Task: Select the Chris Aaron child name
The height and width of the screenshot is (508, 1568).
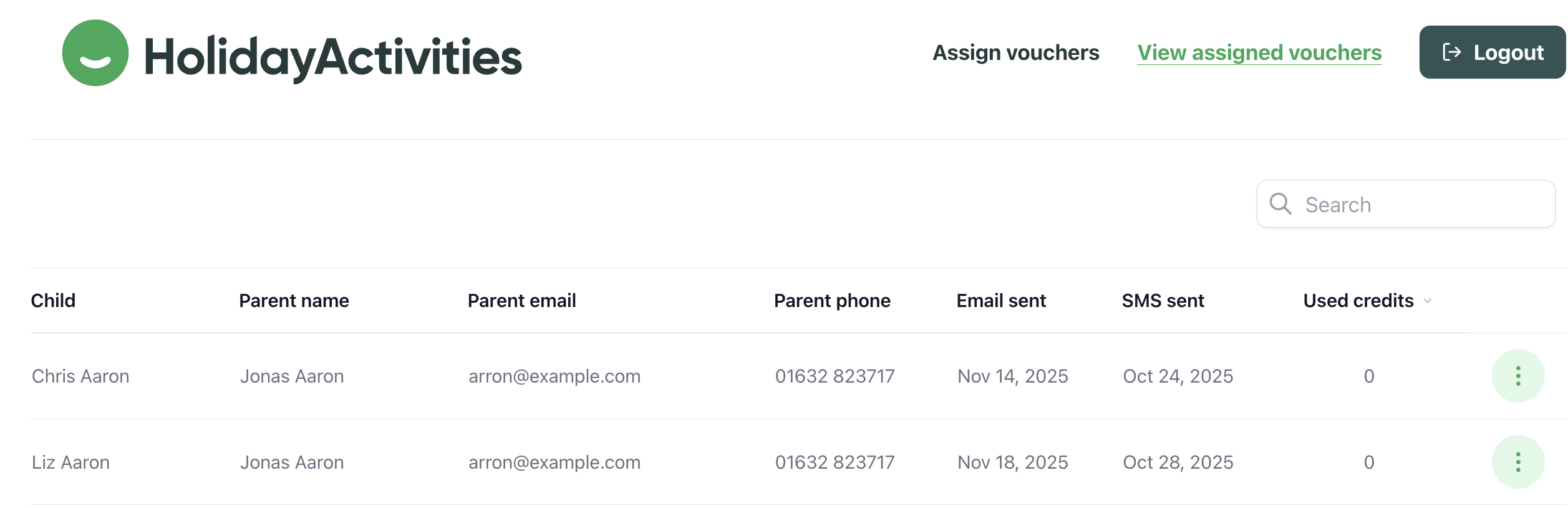Action: coord(80,376)
